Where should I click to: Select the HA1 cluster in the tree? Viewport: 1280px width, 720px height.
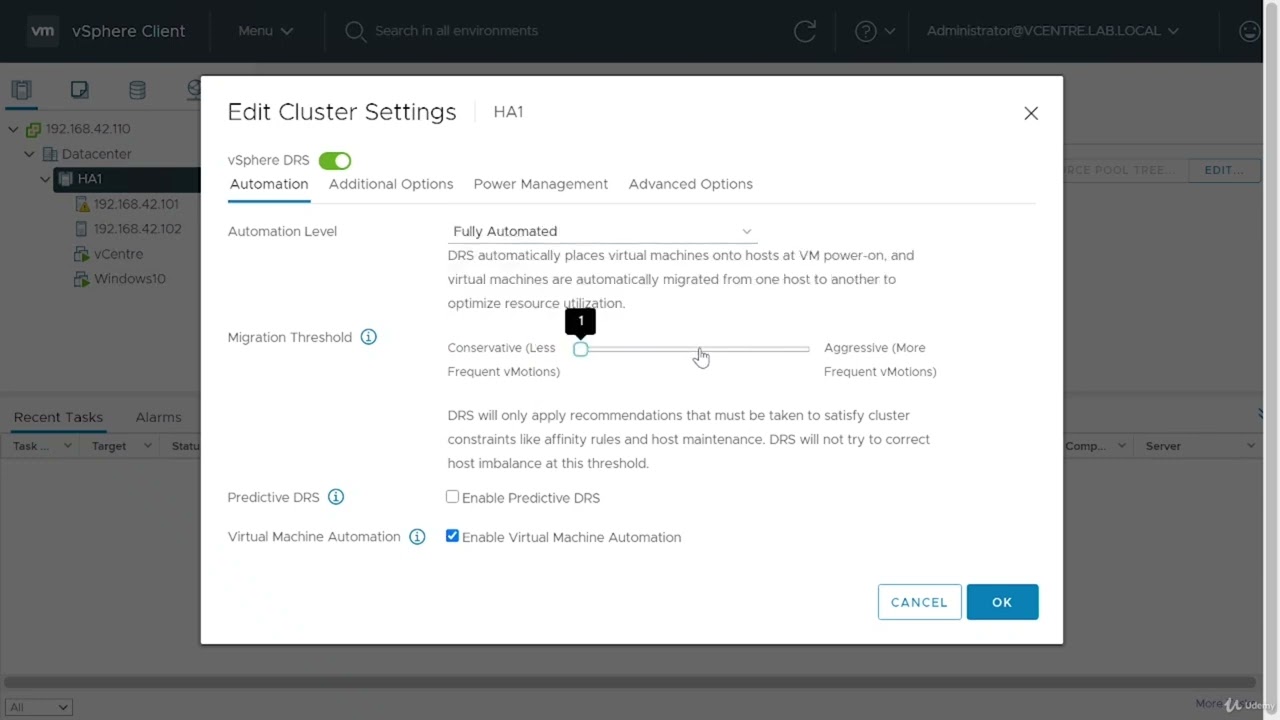point(90,179)
